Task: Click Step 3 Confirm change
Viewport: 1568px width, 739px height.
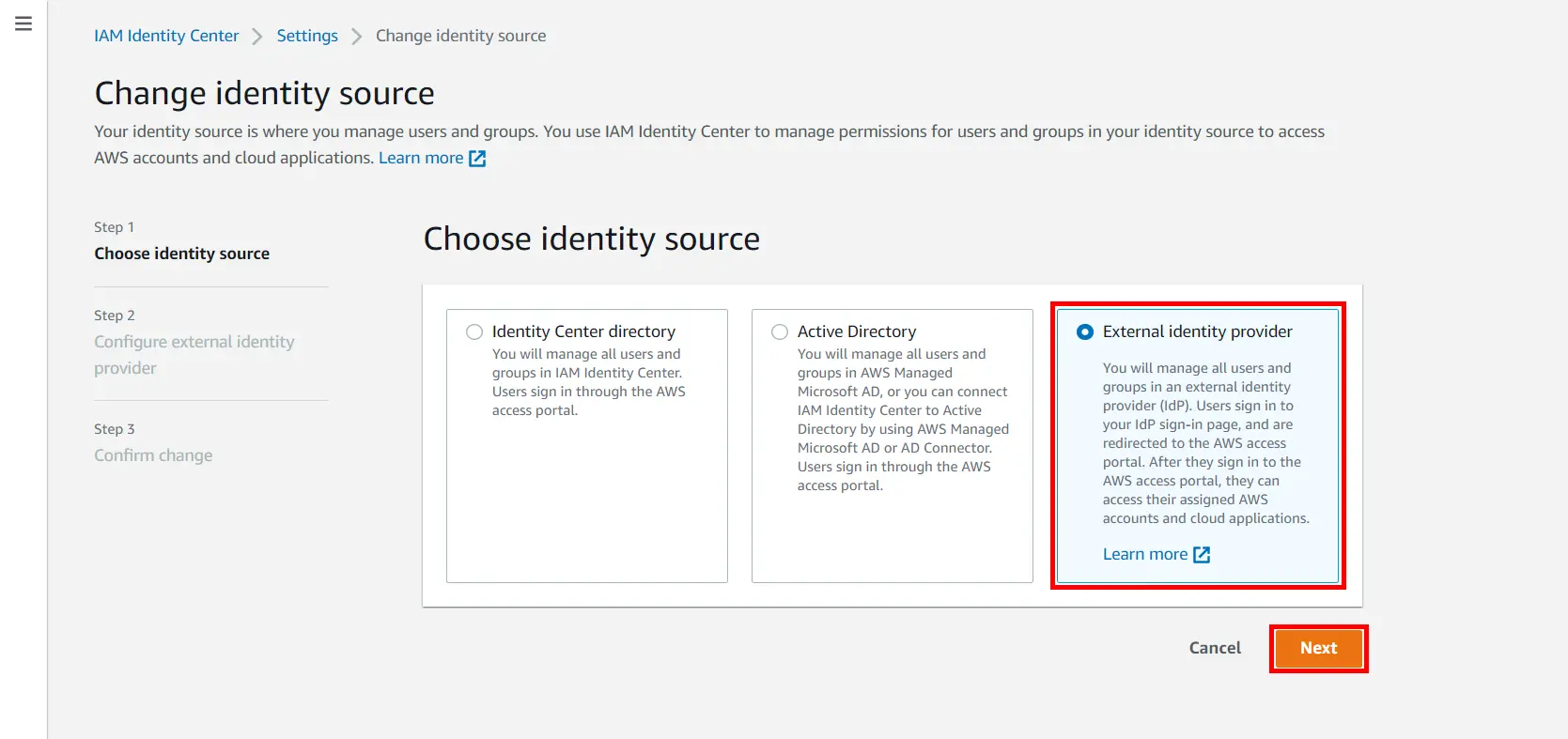Action: click(x=153, y=455)
